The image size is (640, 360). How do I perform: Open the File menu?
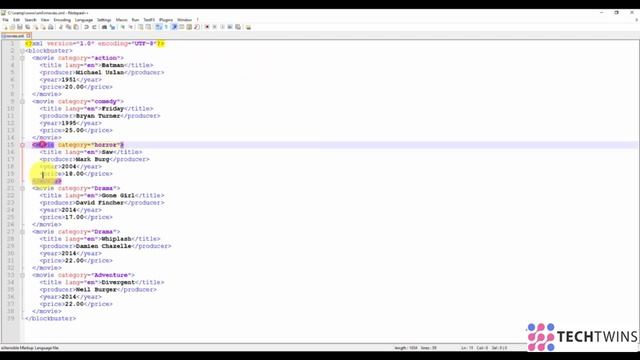pyautogui.click(x=5, y=20)
